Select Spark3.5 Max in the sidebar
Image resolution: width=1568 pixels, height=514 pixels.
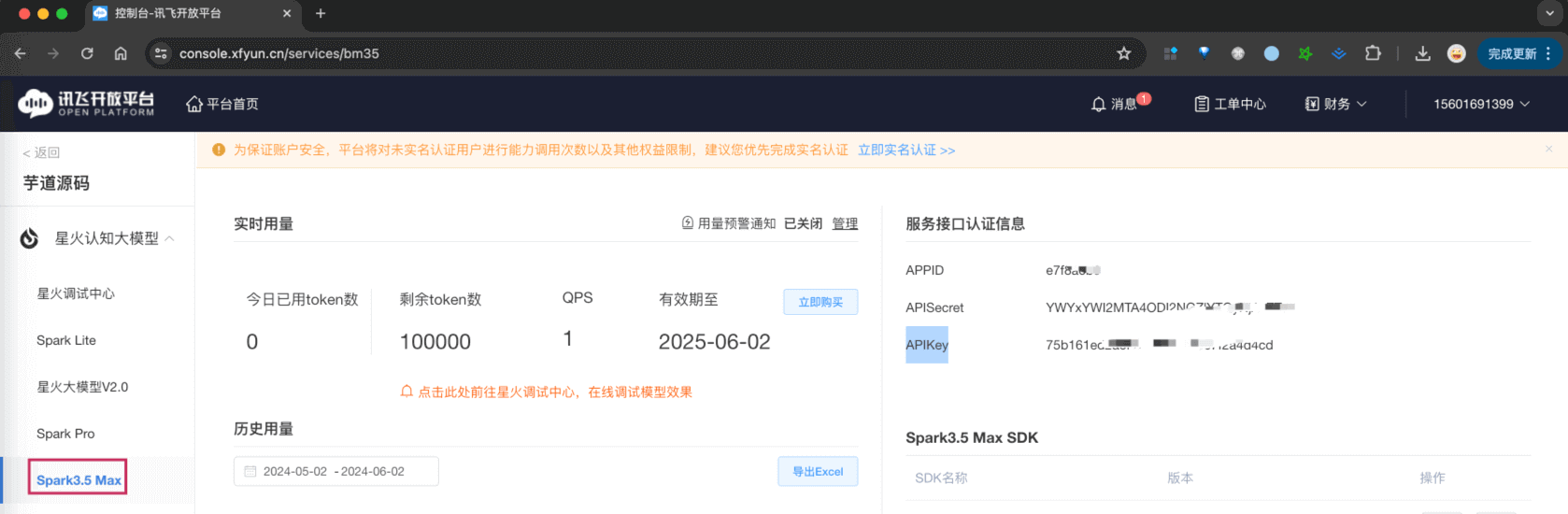78,479
